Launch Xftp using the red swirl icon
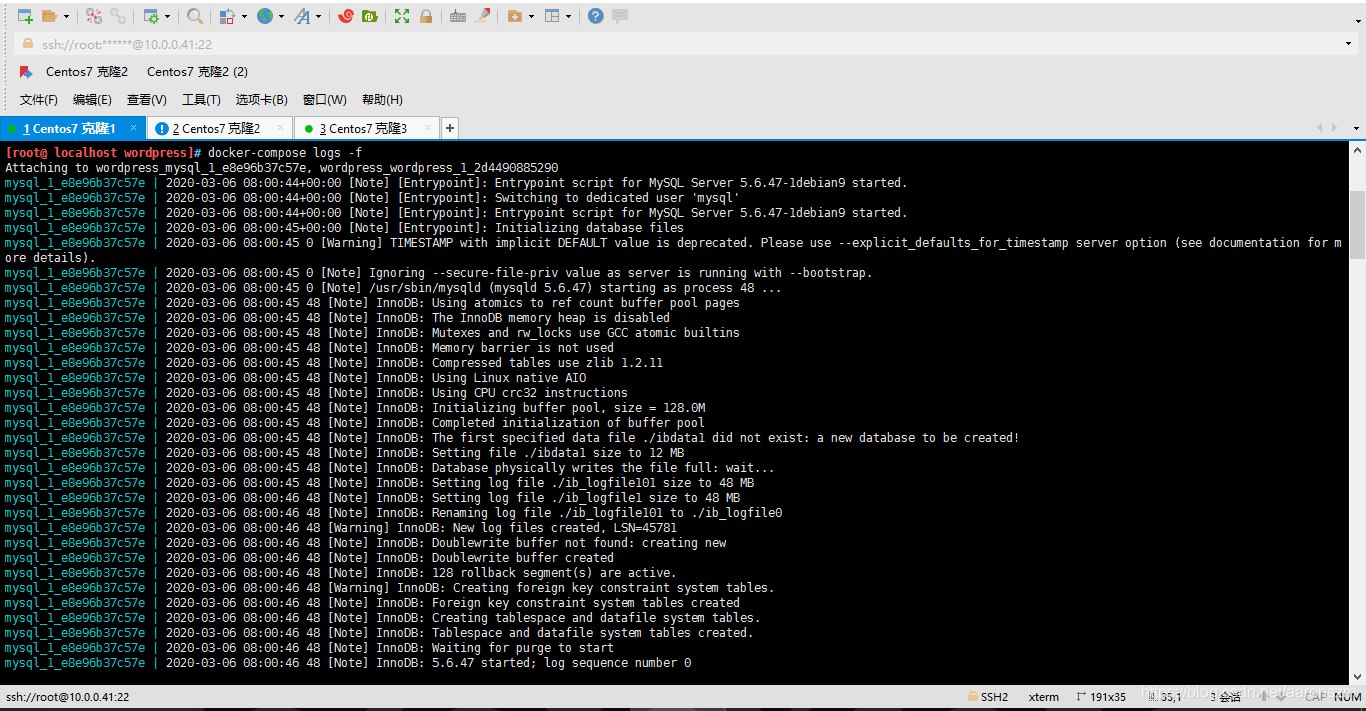This screenshot has height=711, width=1366. click(x=346, y=16)
